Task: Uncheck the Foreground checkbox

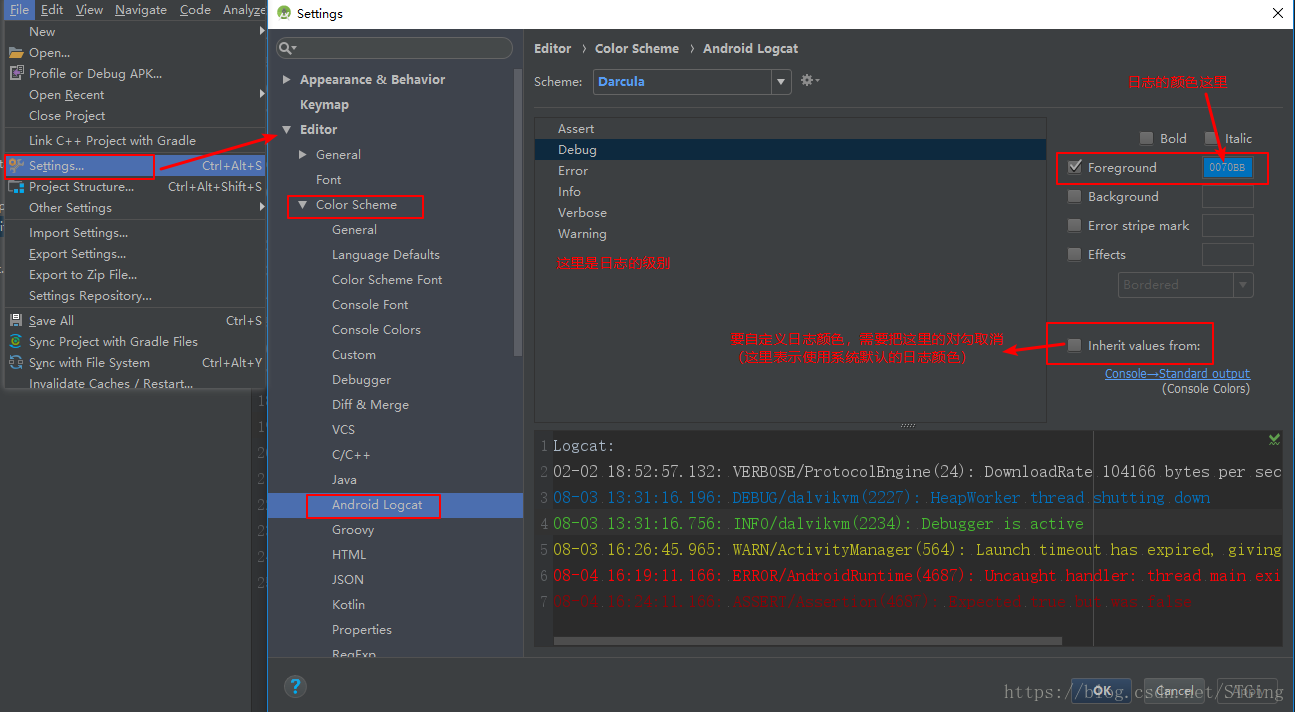Action: pyautogui.click(x=1075, y=168)
